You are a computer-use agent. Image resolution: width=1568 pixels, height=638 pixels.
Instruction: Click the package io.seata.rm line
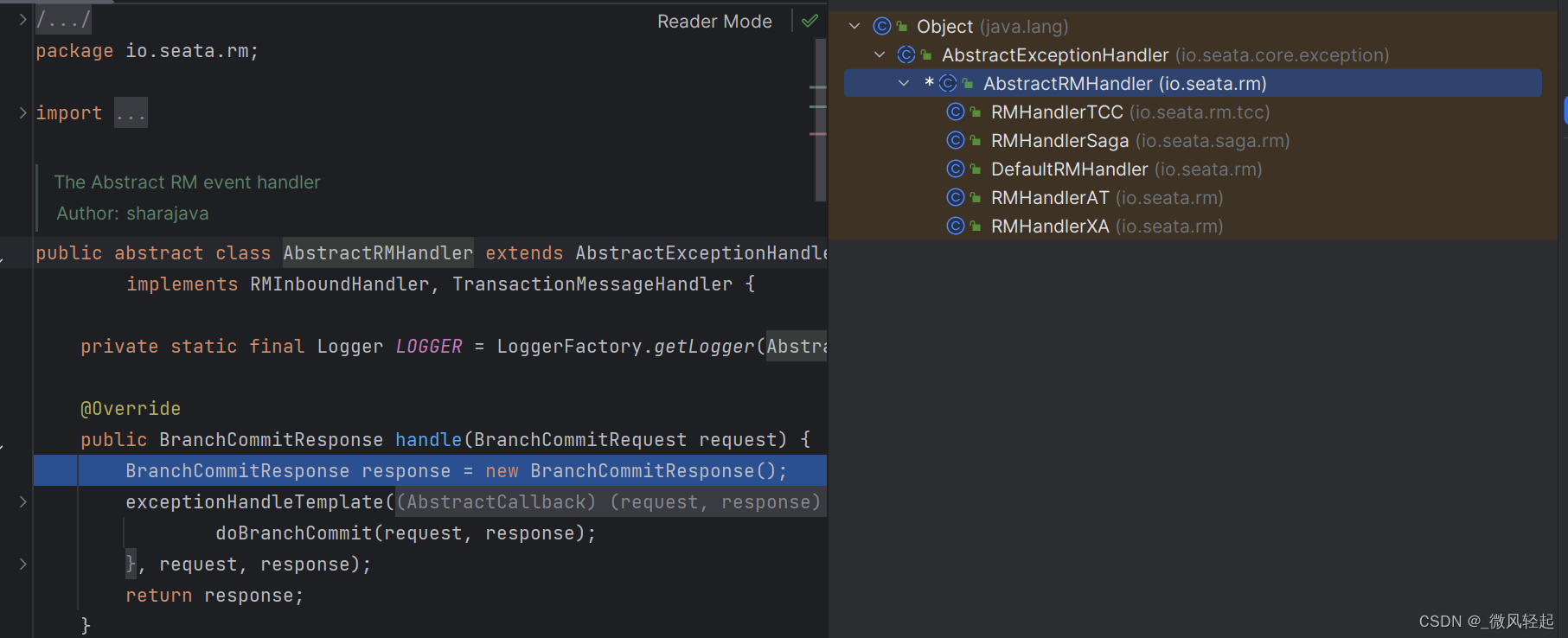[x=147, y=51]
